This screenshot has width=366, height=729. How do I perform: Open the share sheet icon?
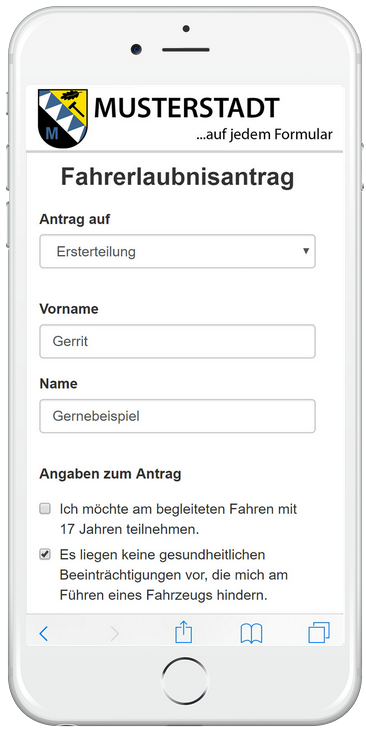point(184,632)
